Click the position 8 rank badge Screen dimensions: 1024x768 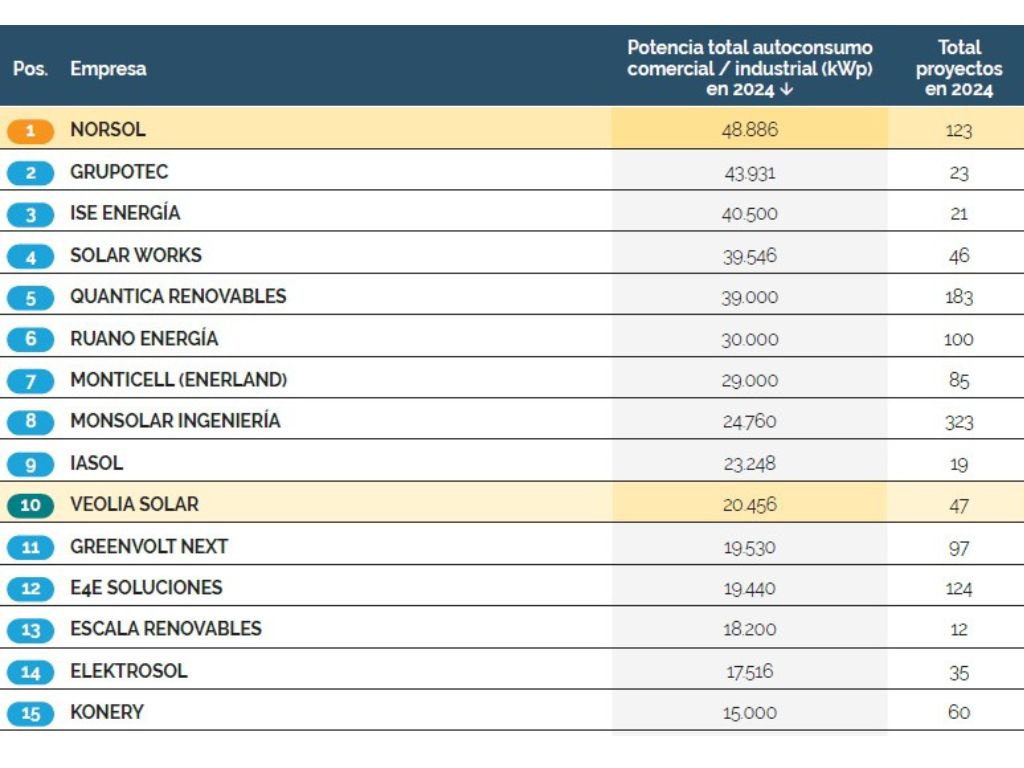click(31, 422)
